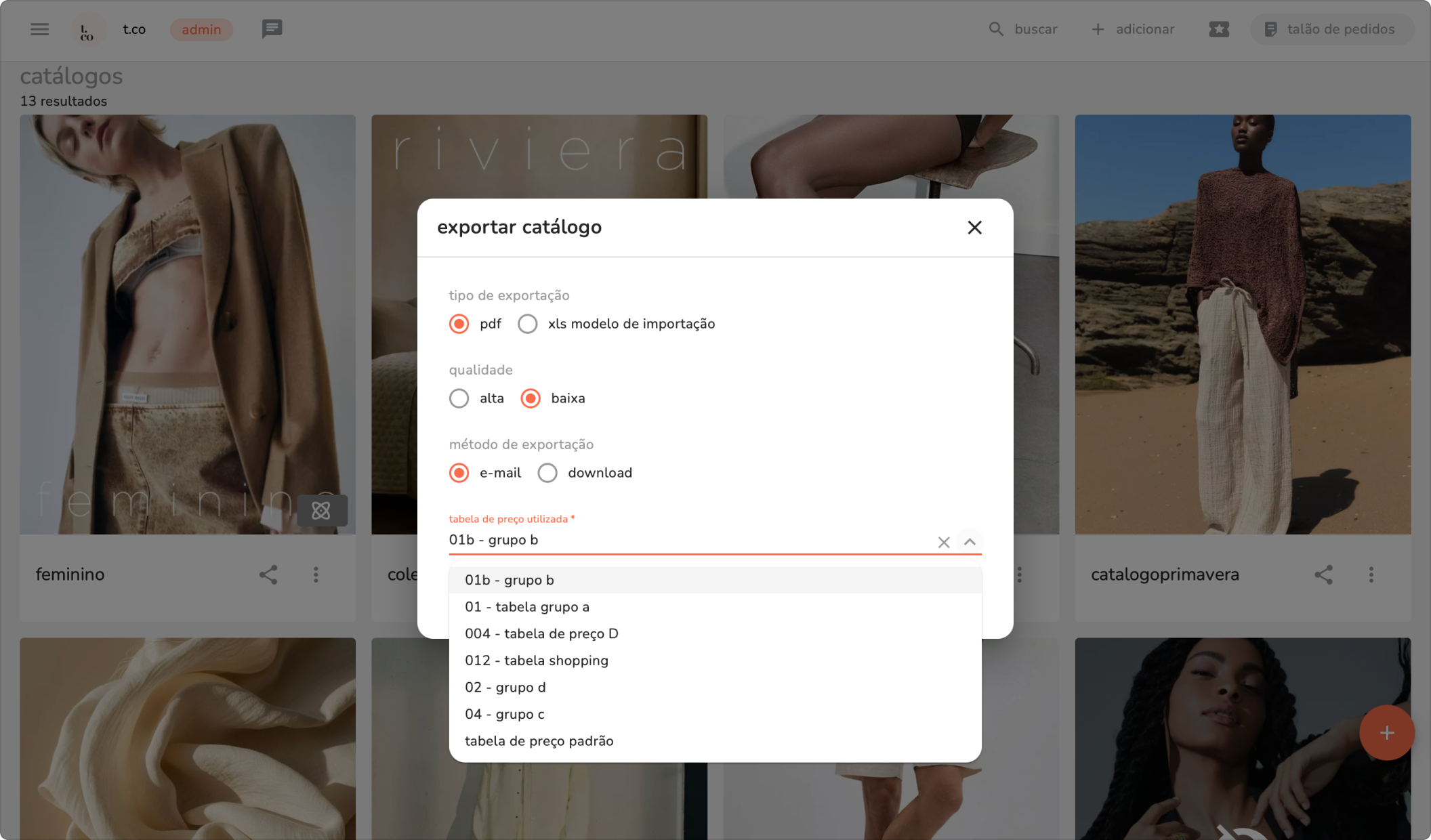
Task: Select 01 - tabela grupo a entry
Action: pyautogui.click(x=527, y=607)
